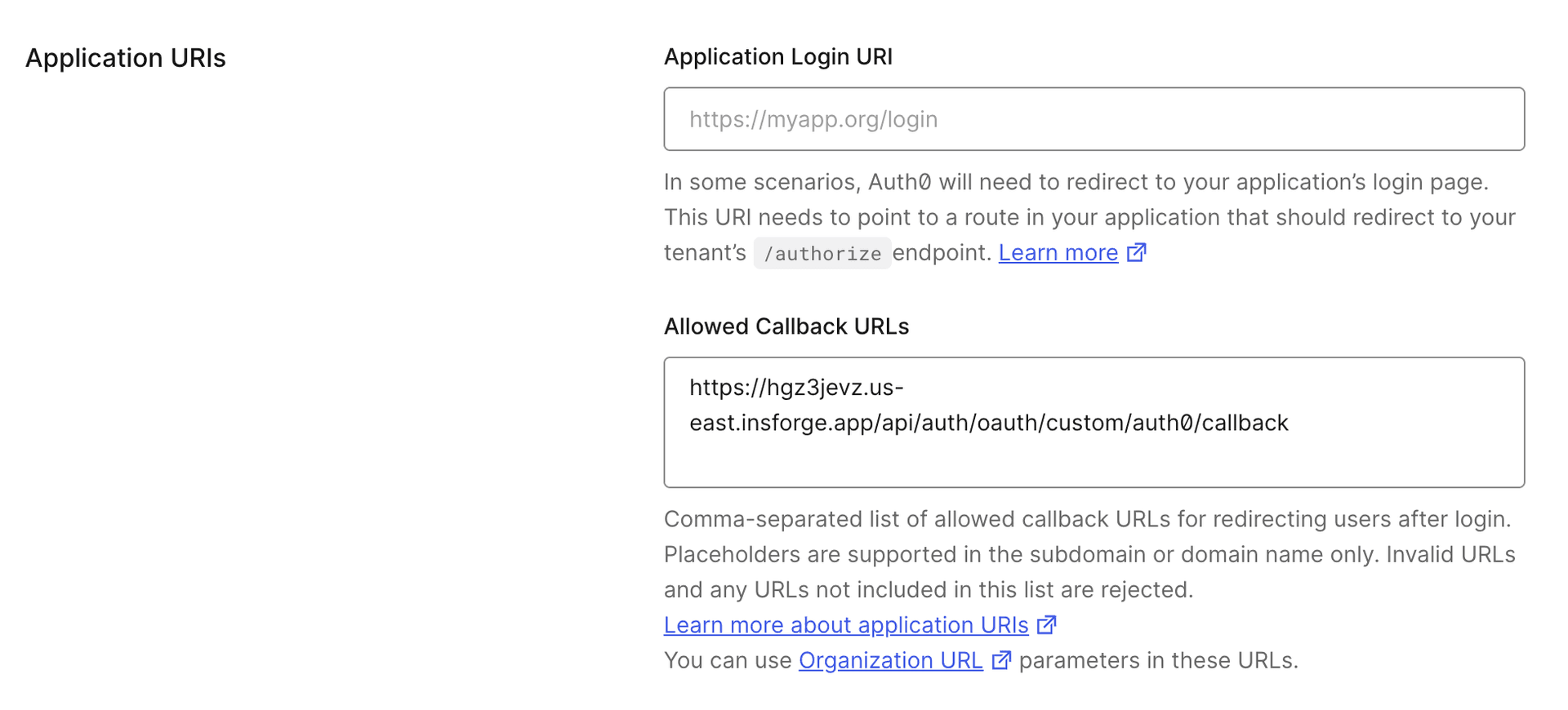1568x710 pixels.
Task: Open the "Learn more" link about the authorize endpoint
Action: click(1058, 253)
